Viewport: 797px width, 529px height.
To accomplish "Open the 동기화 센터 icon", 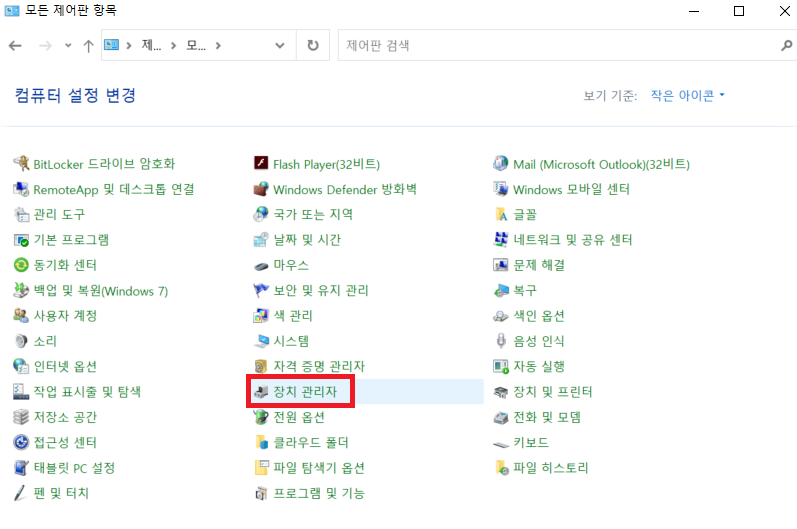I will pos(21,265).
